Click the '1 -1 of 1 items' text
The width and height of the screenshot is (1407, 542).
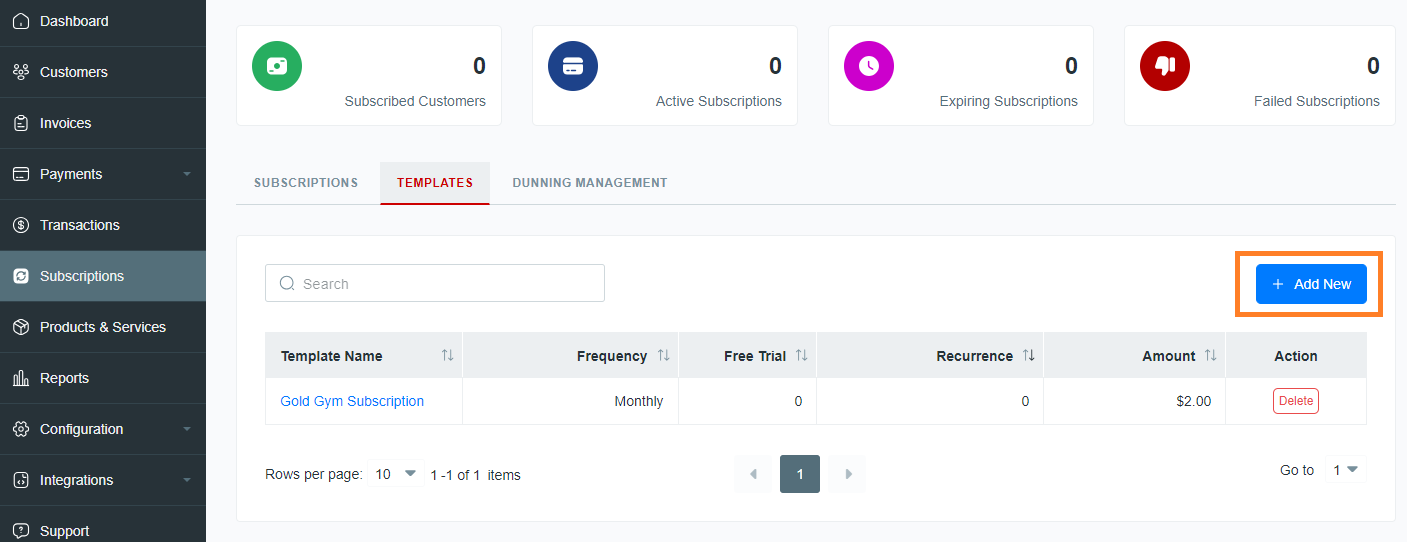click(475, 475)
